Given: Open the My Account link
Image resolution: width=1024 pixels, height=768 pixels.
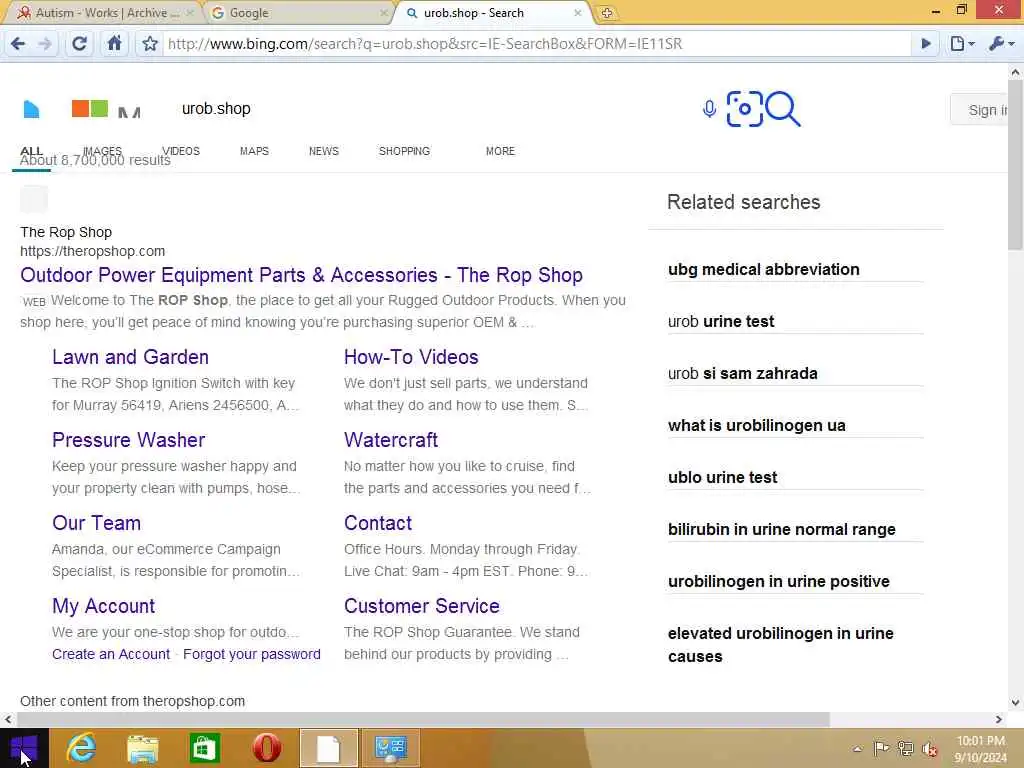Looking at the screenshot, I should [103, 606].
